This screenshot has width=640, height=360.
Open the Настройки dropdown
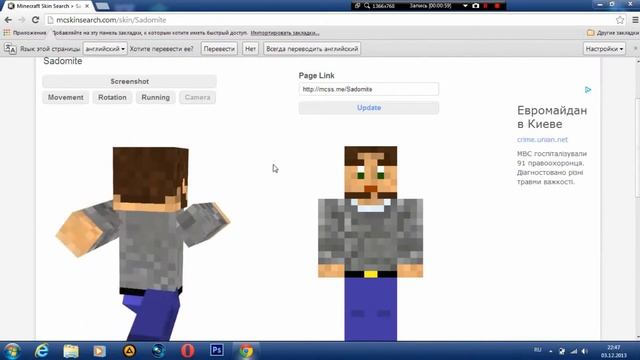coord(604,49)
